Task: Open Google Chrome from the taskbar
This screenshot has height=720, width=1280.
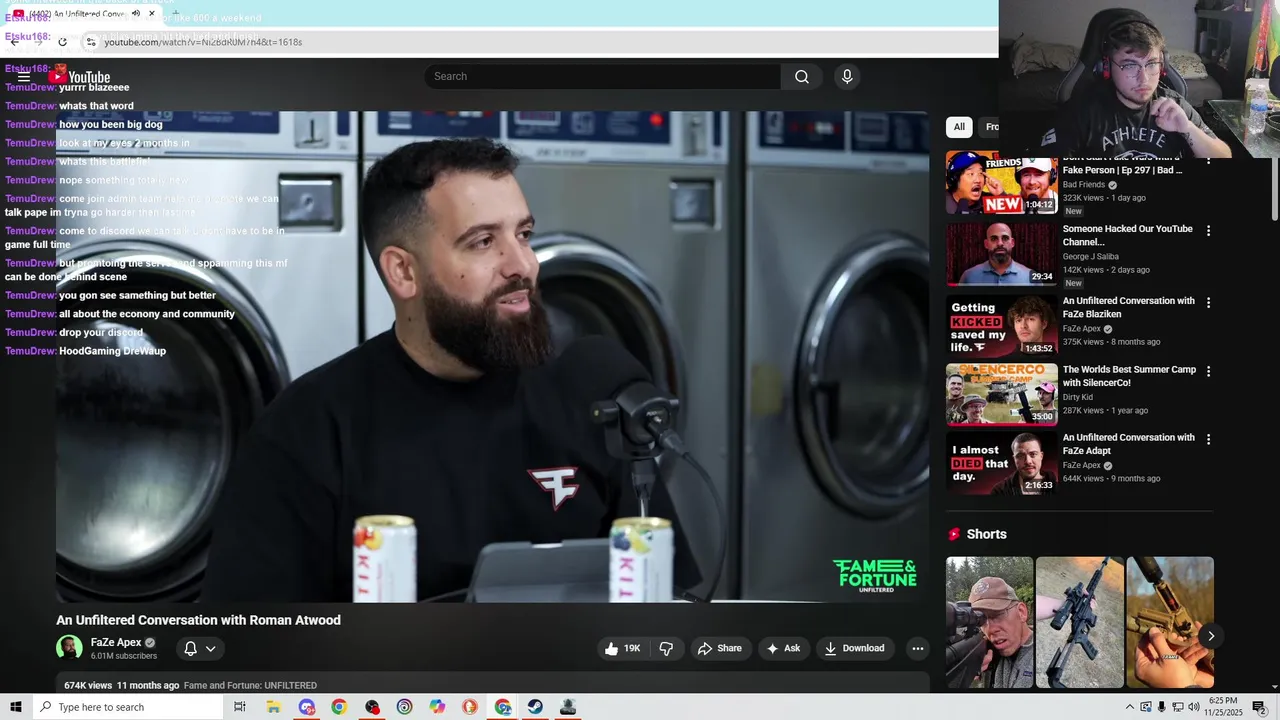Action: tap(339, 707)
